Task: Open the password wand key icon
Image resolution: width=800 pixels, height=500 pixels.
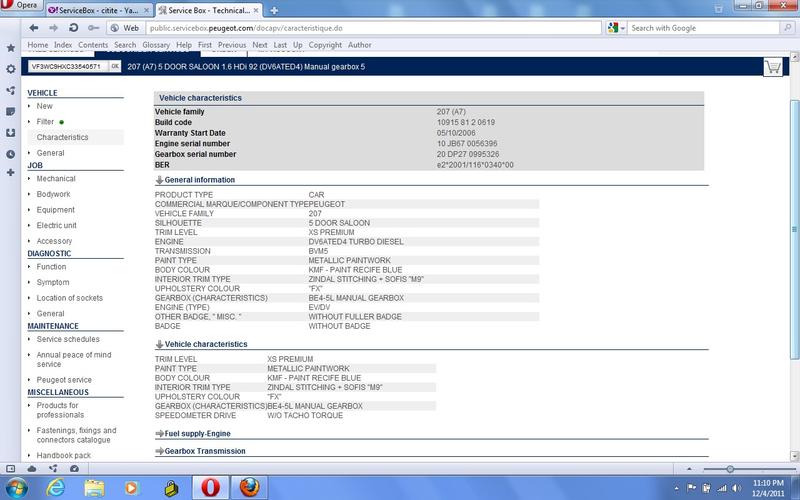Action: click(93, 28)
